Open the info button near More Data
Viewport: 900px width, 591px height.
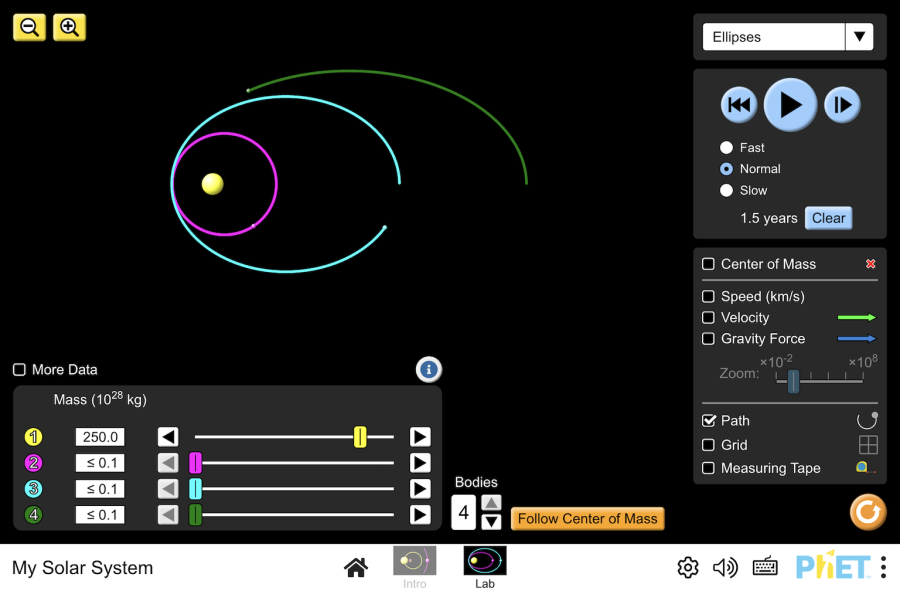pyautogui.click(x=429, y=370)
